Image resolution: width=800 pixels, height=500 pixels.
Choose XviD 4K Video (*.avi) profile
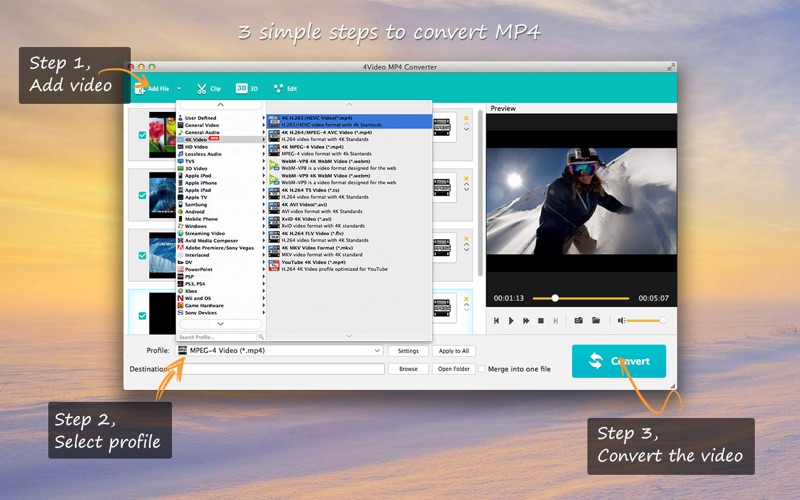point(349,222)
